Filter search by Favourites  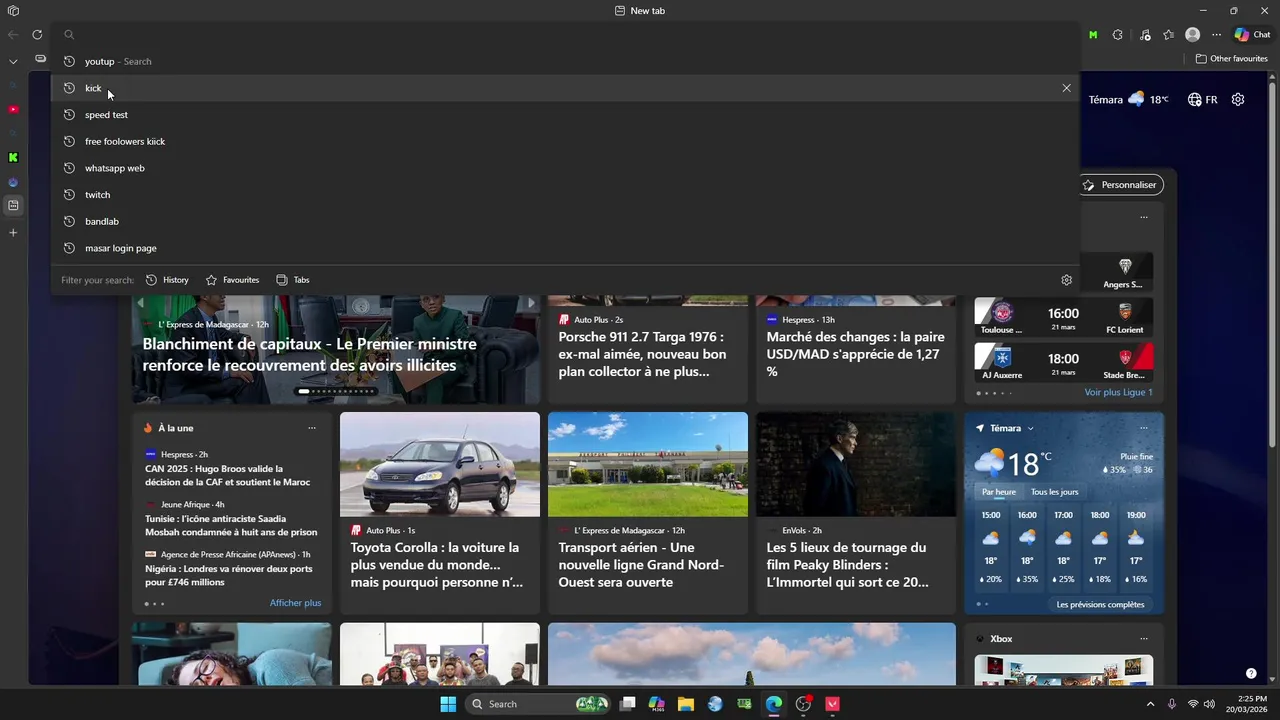coord(232,280)
